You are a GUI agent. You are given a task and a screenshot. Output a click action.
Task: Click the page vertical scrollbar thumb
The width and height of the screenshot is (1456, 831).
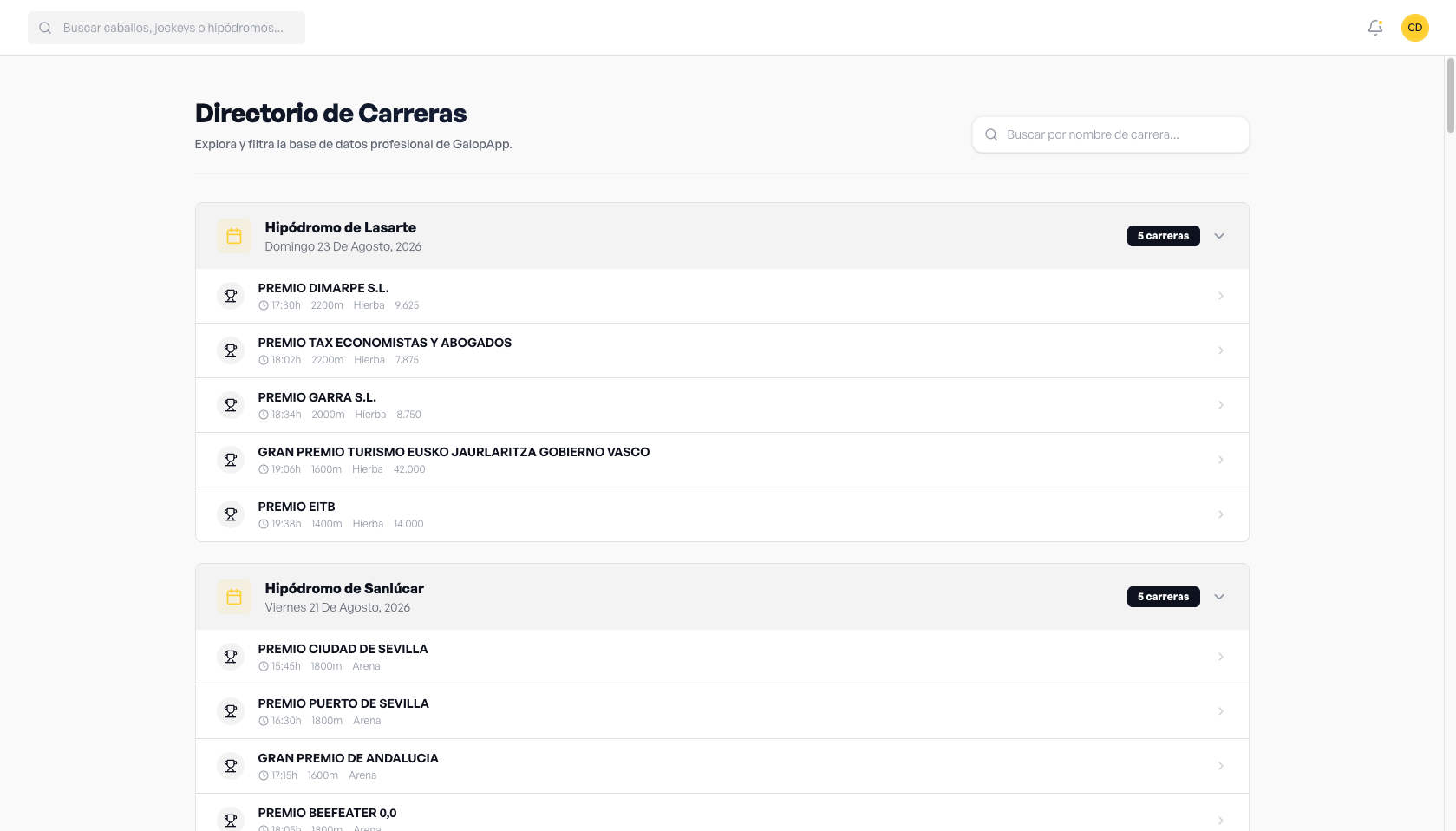click(1450, 95)
